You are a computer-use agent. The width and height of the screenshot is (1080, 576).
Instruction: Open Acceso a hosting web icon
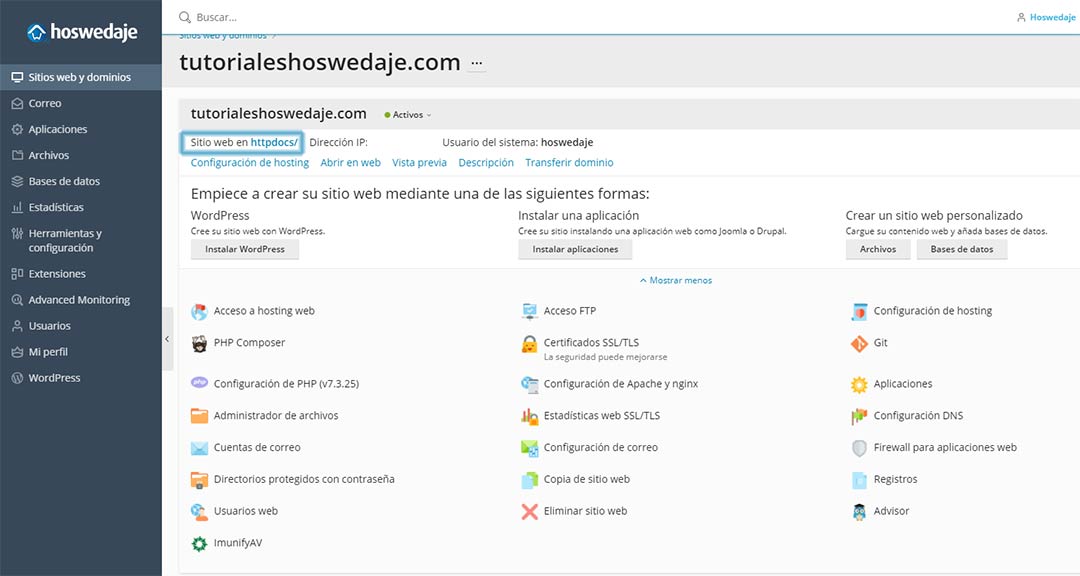(199, 311)
